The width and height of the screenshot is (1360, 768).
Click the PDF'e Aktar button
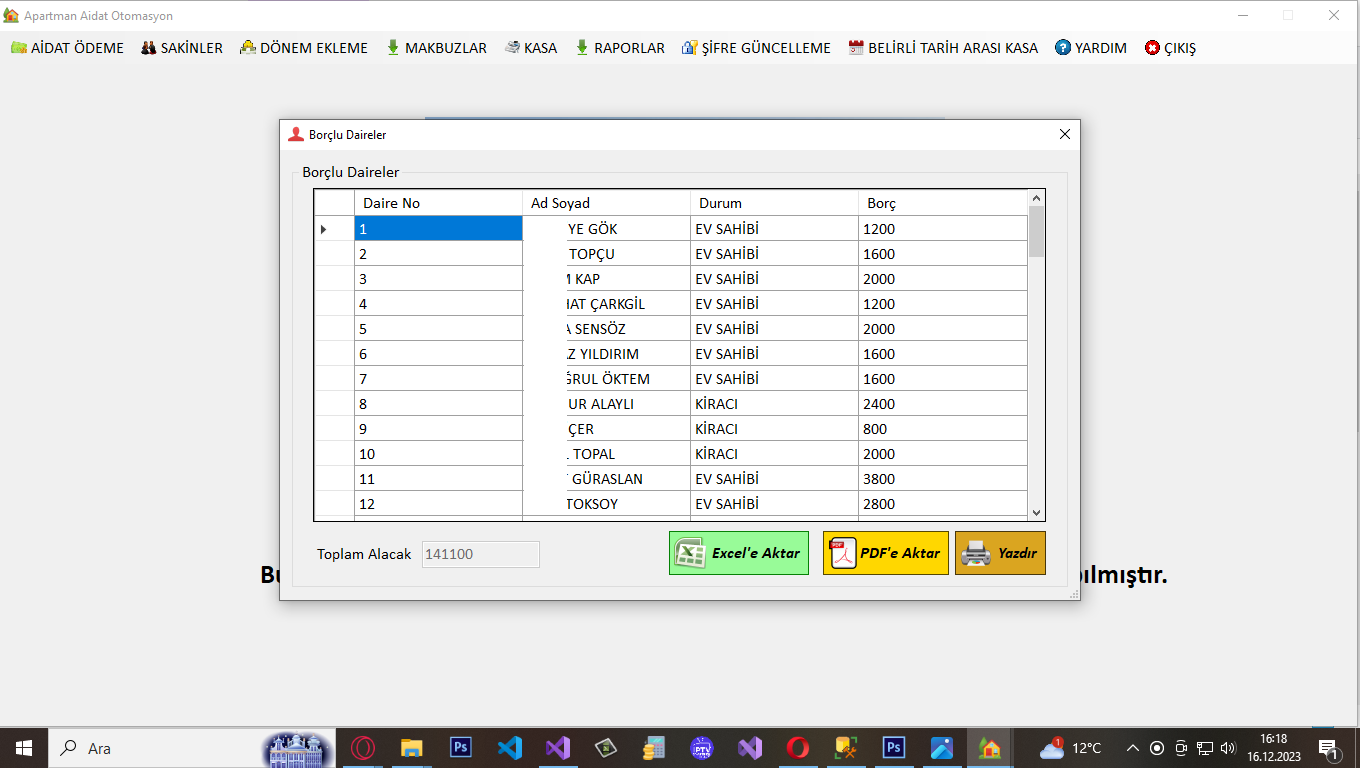(x=885, y=553)
